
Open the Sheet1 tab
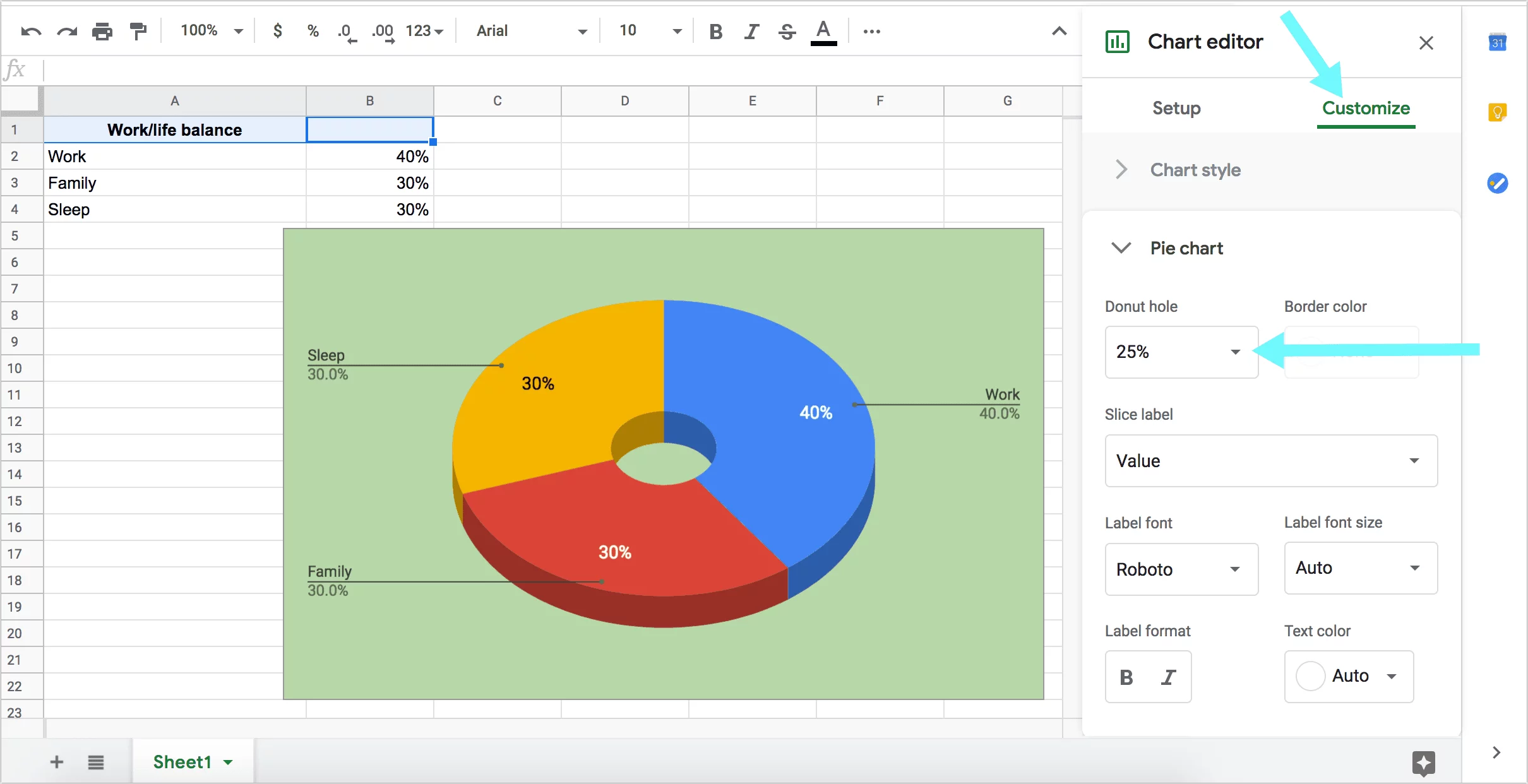pyautogui.click(x=193, y=762)
